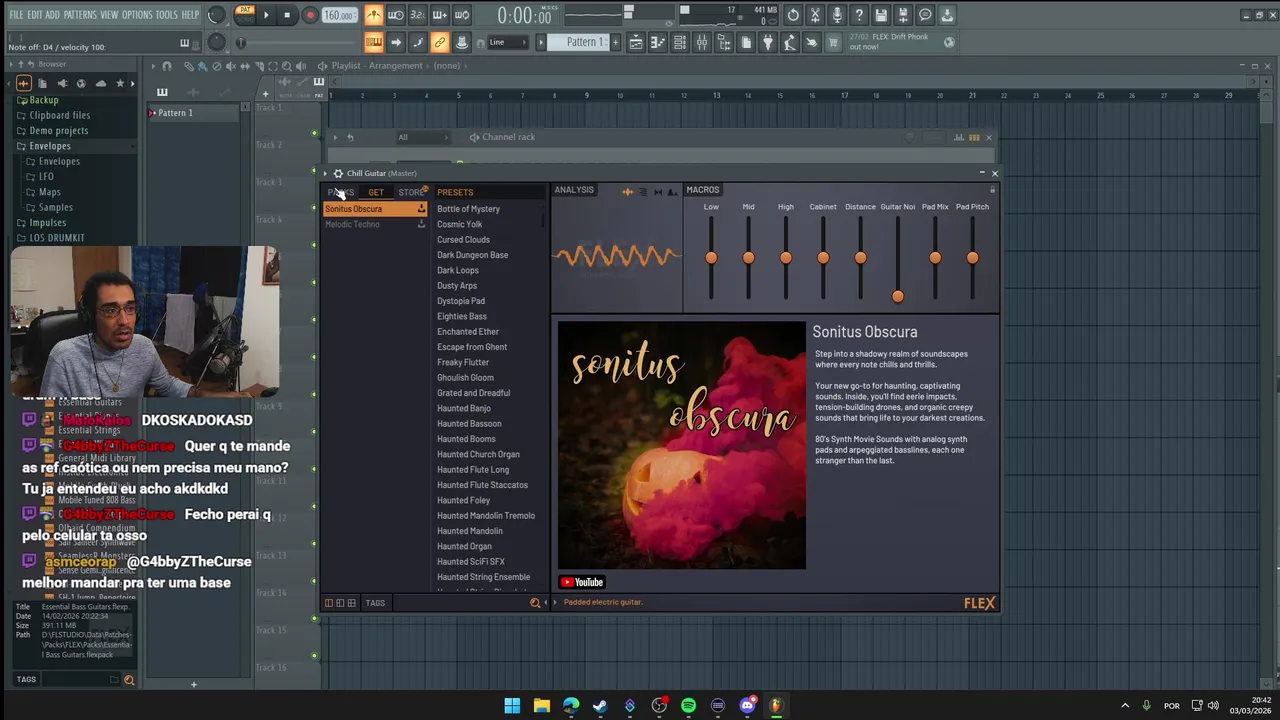Screen dimensions: 1280x720
Task: Expand the Envelopes browser folder
Action: click(x=49, y=146)
